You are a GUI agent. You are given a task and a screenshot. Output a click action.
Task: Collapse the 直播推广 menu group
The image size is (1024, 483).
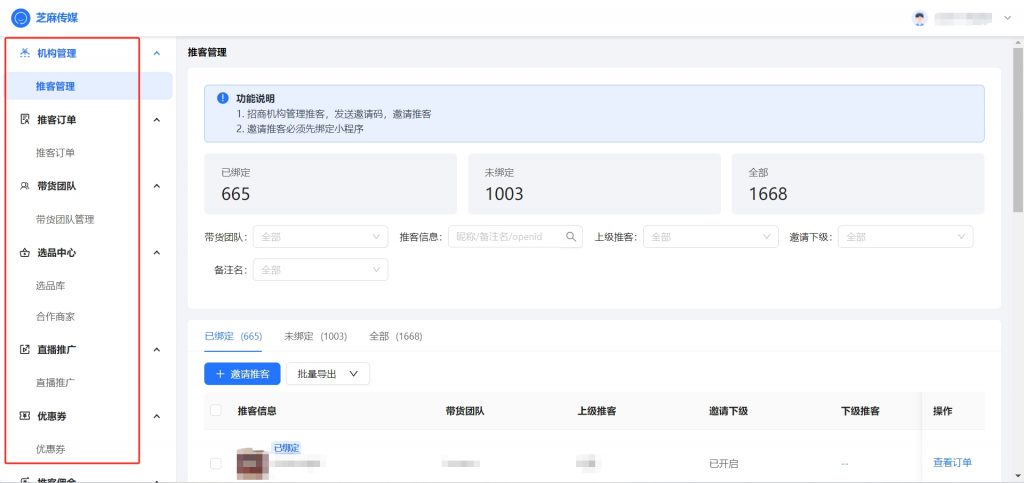pos(157,350)
